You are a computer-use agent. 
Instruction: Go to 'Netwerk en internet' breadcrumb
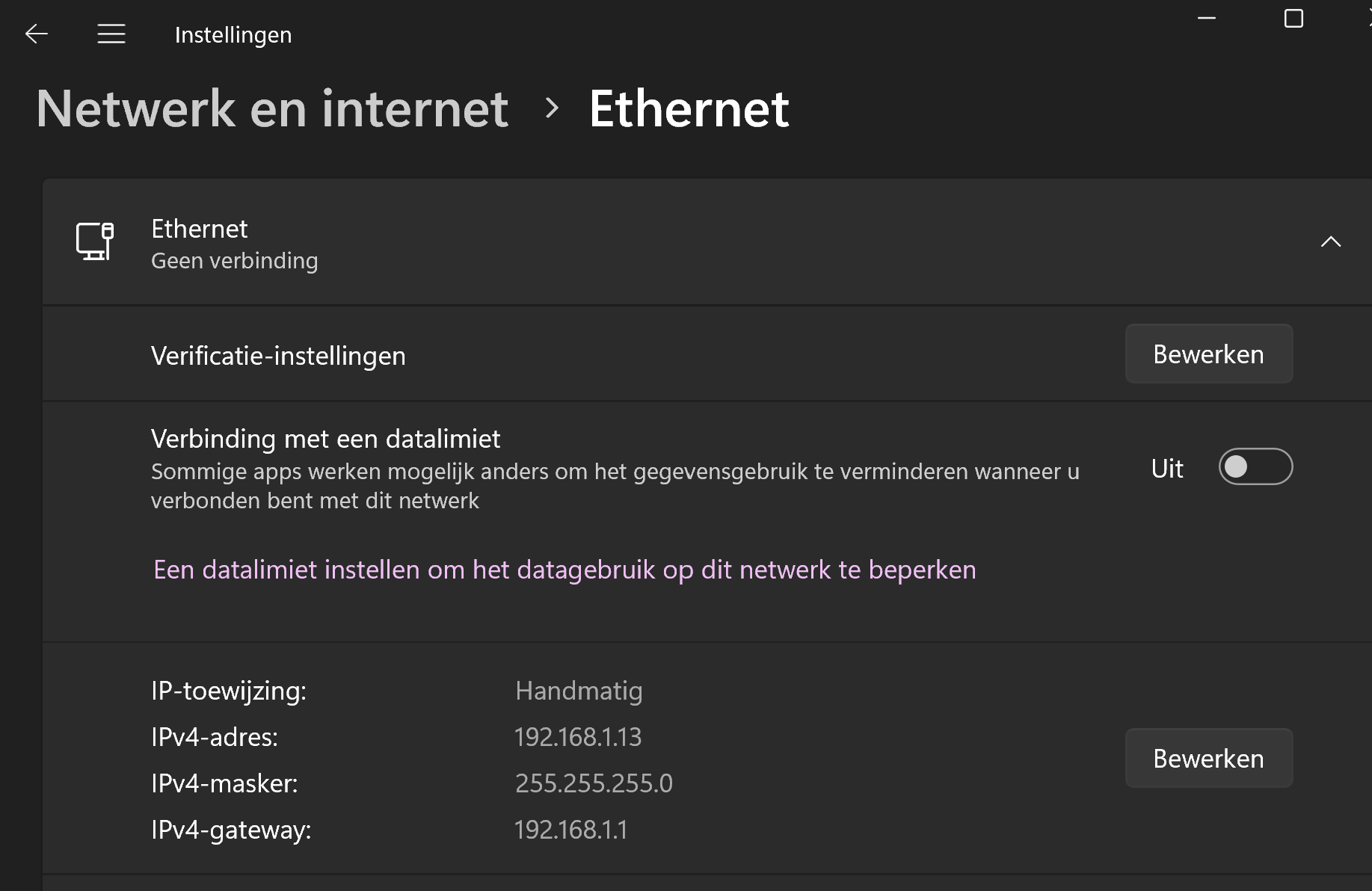click(272, 108)
